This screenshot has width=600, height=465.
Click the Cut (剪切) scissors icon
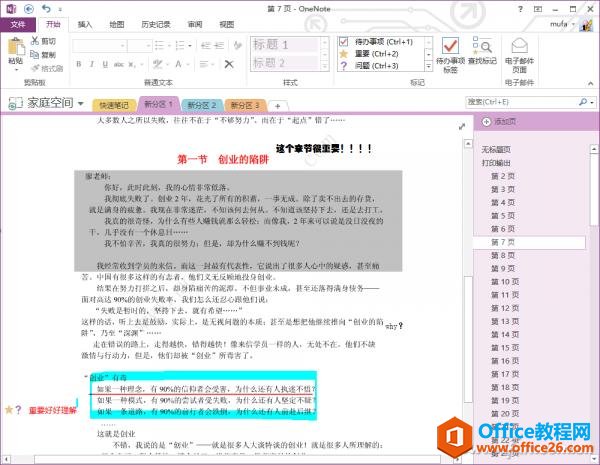tap(36, 42)
